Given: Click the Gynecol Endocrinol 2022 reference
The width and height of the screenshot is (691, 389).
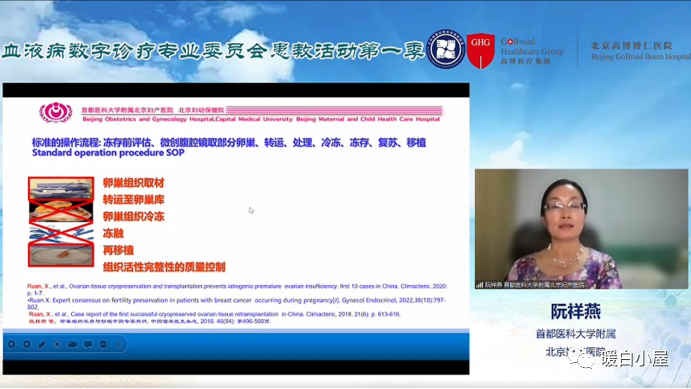Looking at the screenshot, I should coord(236,303).
